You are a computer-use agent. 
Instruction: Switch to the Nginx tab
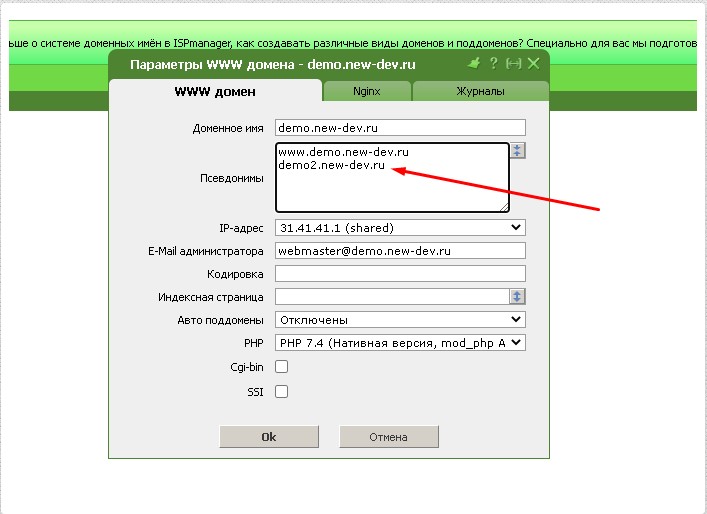367,91
